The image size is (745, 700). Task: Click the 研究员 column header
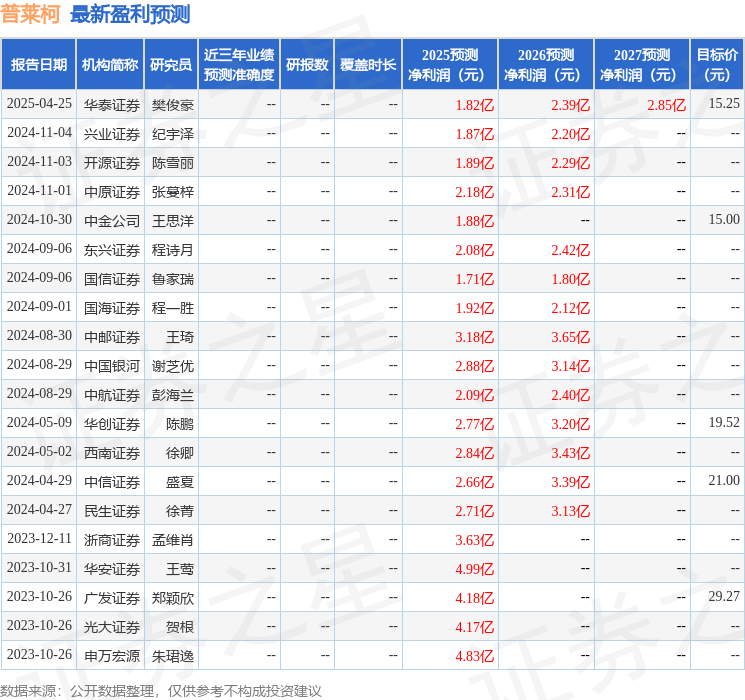pyautogui.click(x=171, y=65)
